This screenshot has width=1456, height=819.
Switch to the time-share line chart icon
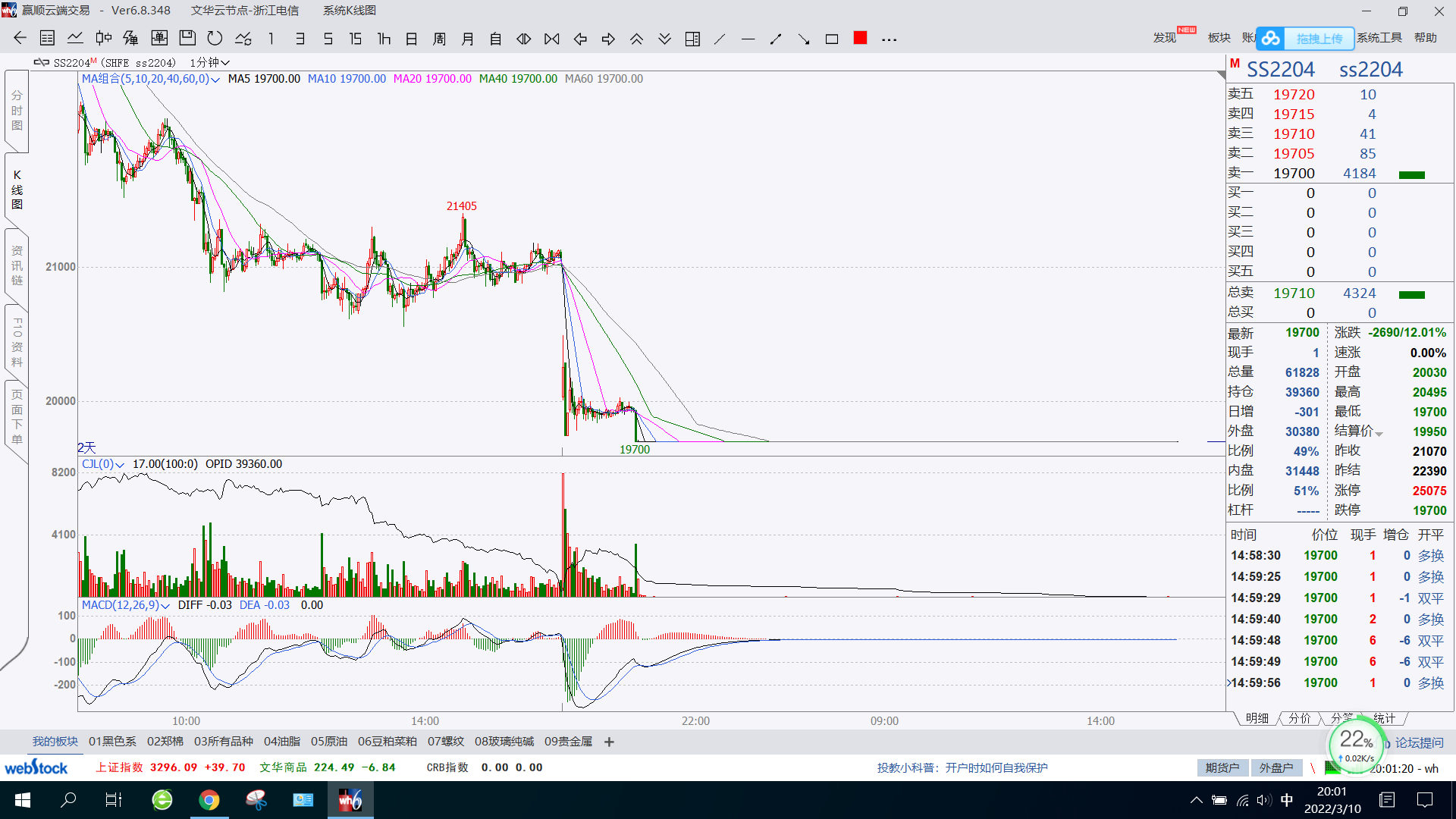click(x=75, y=39)
